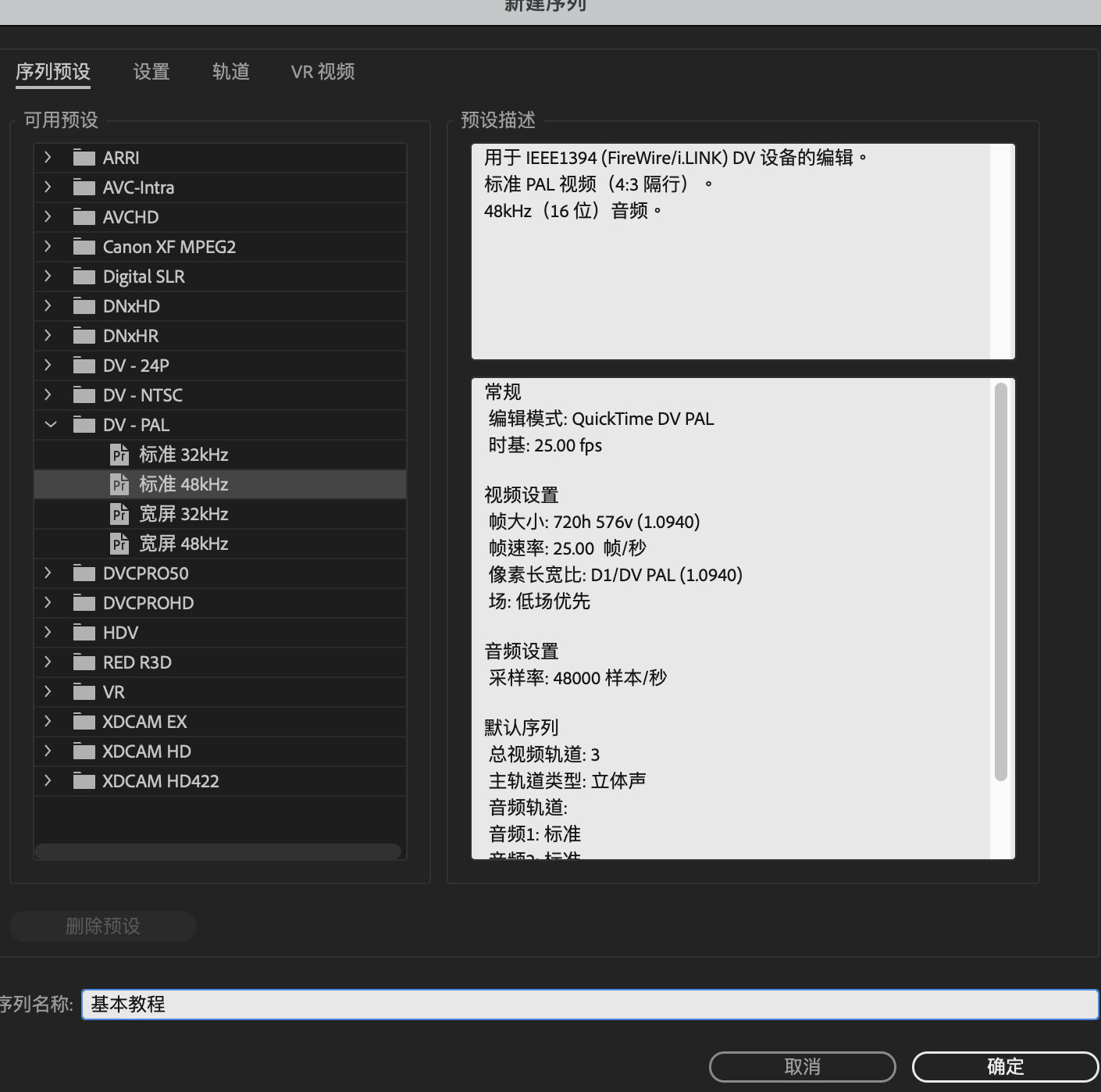Viewport: 1101px width, 1092px height.
Task: Click the 确定 button
Action: coord(1004,1066)
